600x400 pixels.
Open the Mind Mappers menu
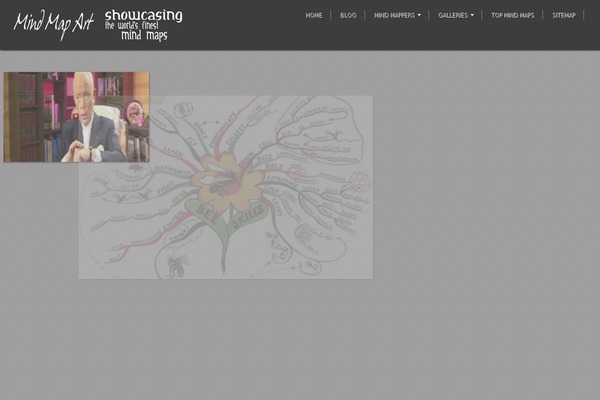[x=394, y=15]
